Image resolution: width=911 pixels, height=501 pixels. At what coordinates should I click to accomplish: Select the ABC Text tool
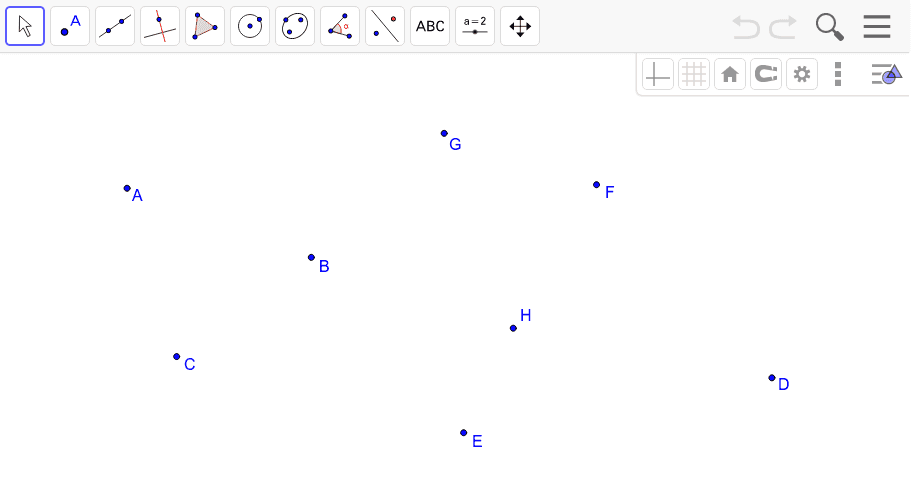[x=430, y=26]
